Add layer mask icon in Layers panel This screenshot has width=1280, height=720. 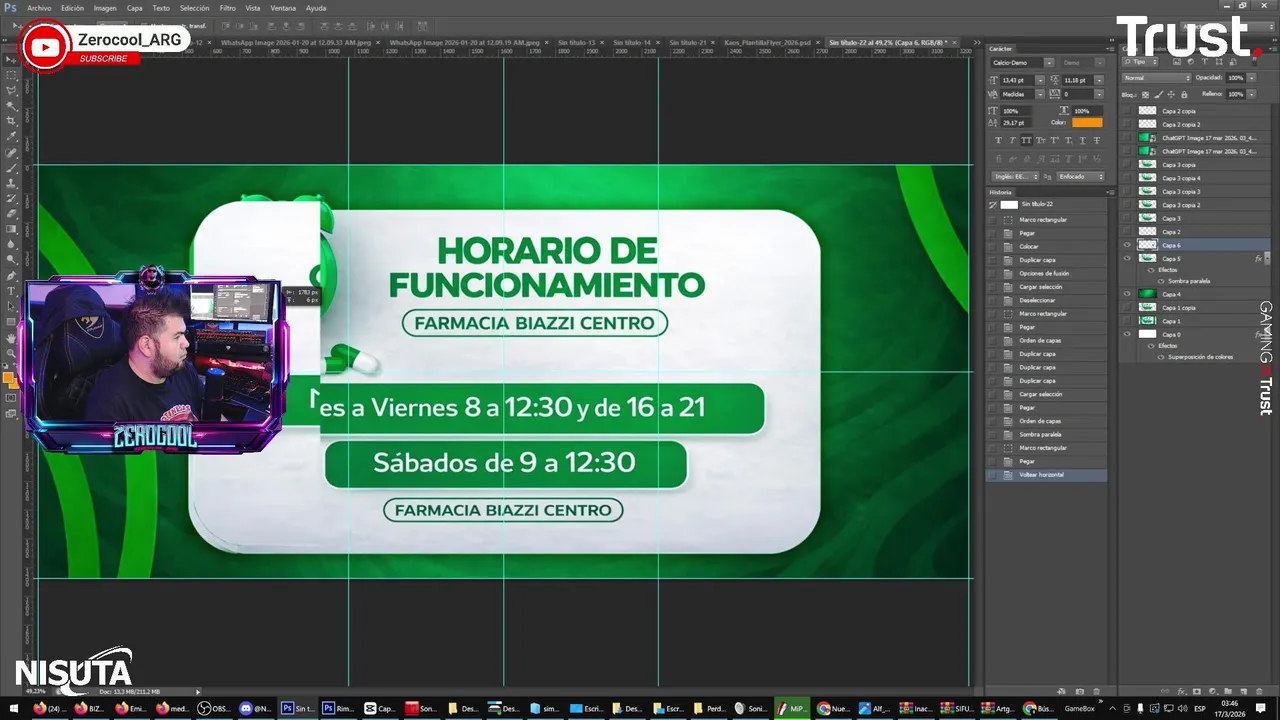[1197, 691]
